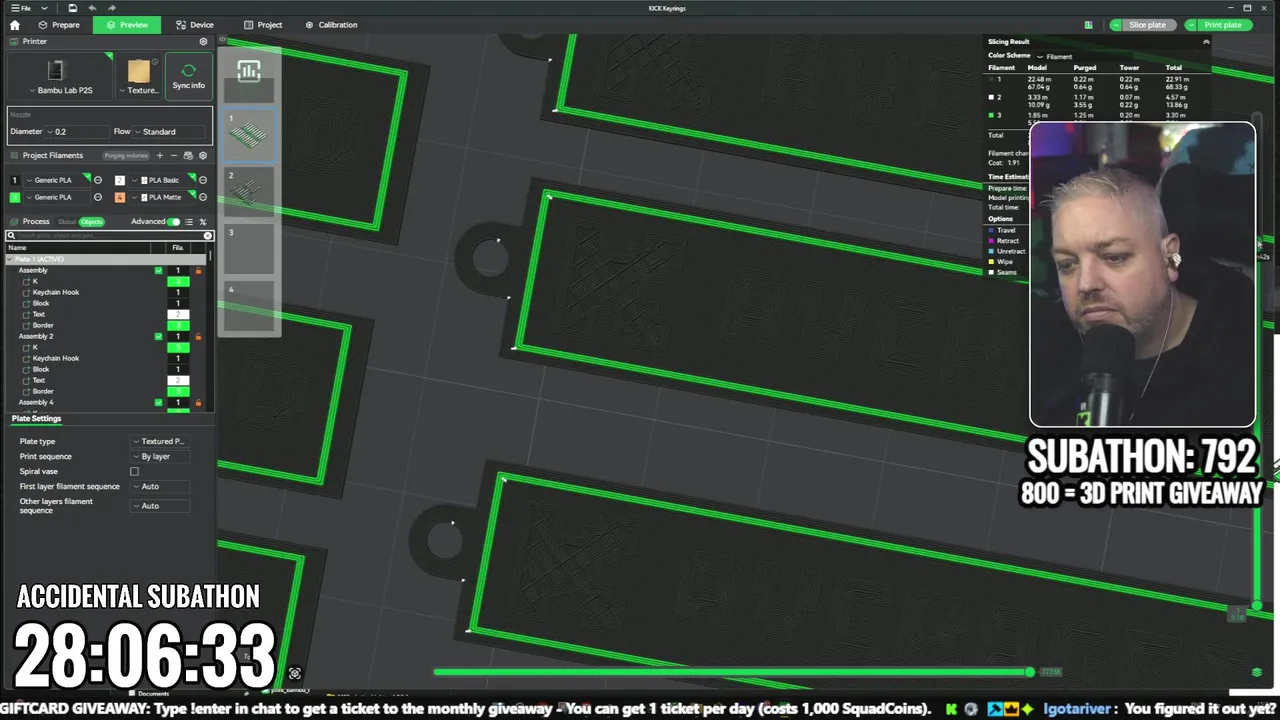Clear the search field with X icon

click(x=208, y=236)
